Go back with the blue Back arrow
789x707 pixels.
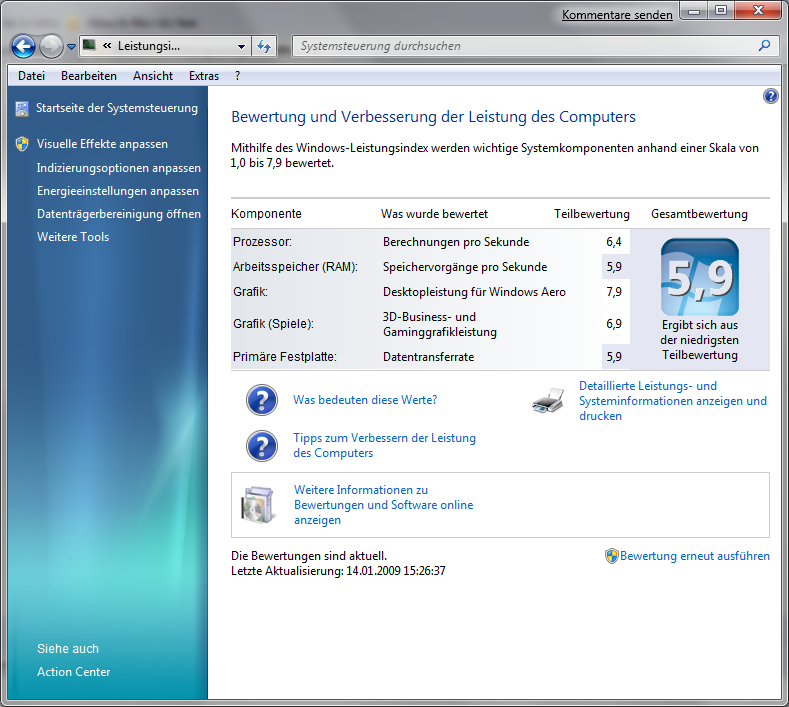(23, 46)
